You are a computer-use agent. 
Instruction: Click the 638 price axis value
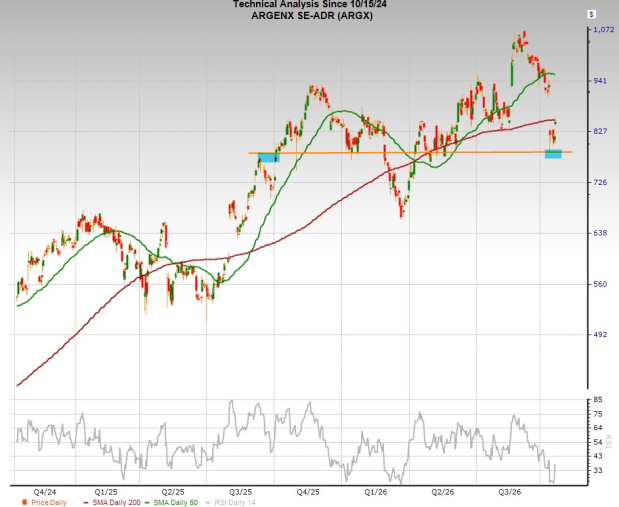point(600,233)
